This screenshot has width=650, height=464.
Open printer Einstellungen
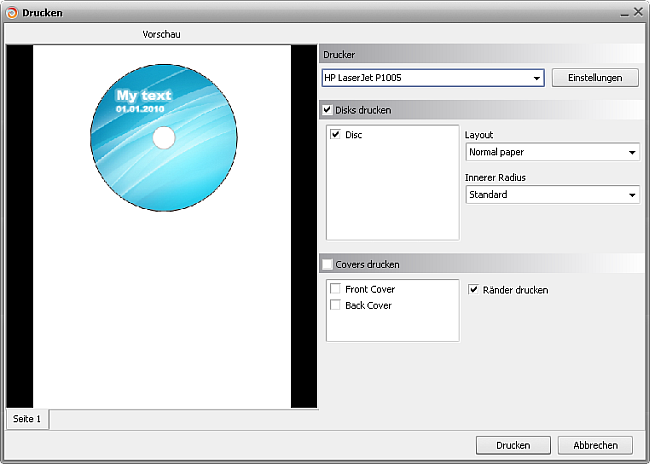pos(595,78)
